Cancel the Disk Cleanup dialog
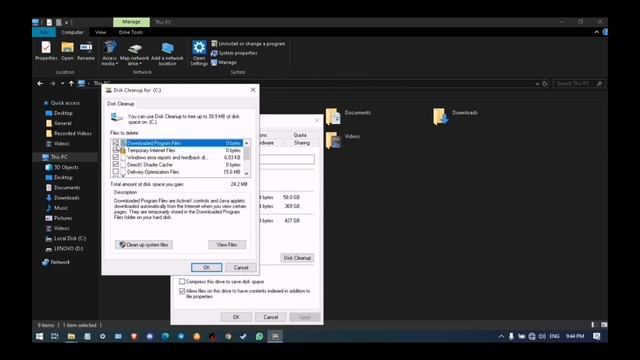The width and height of the screenshot is (640, 360). coord(241,267)
